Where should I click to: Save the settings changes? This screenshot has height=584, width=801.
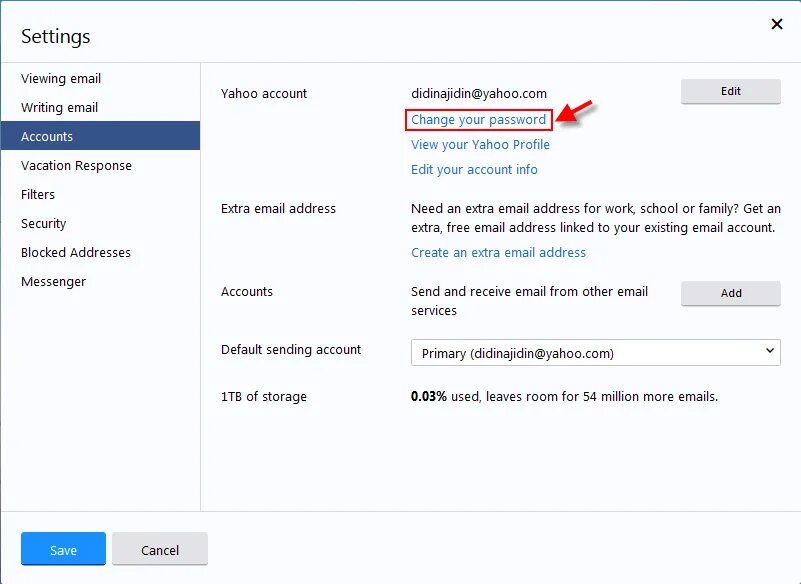click(x=63, y=549)
